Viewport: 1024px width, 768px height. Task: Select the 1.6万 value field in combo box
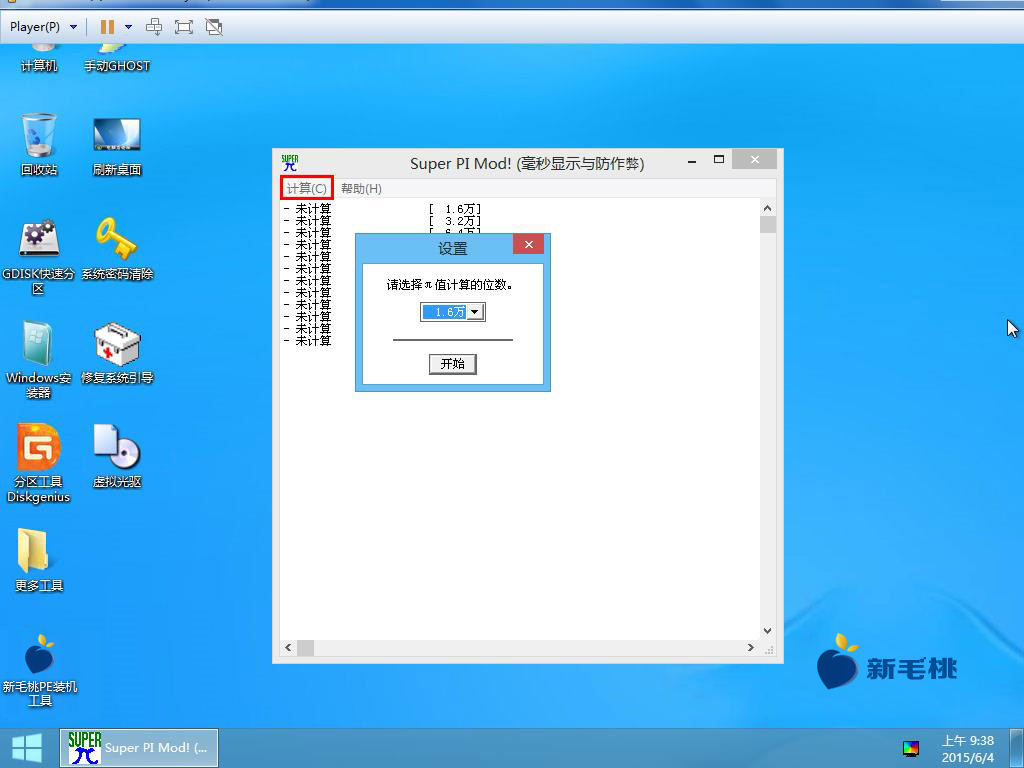click(445, 312)
